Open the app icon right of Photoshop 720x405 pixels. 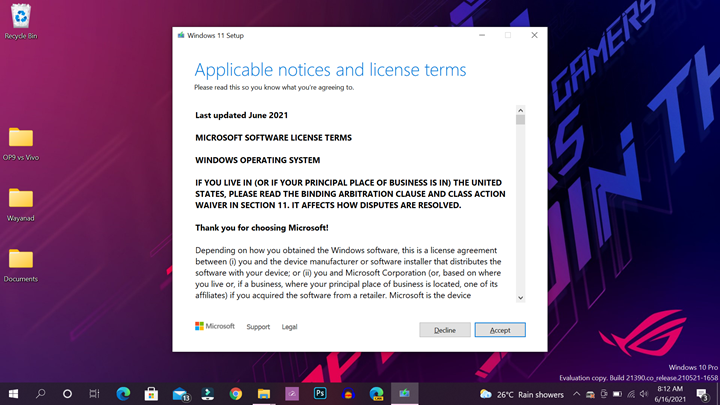(348, 394)
